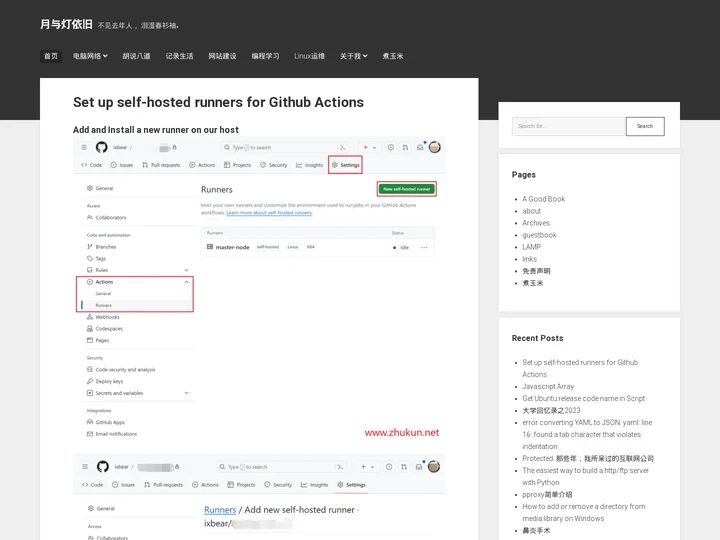
Task: Open the LAMP page link
Action: tap(531, 247)
